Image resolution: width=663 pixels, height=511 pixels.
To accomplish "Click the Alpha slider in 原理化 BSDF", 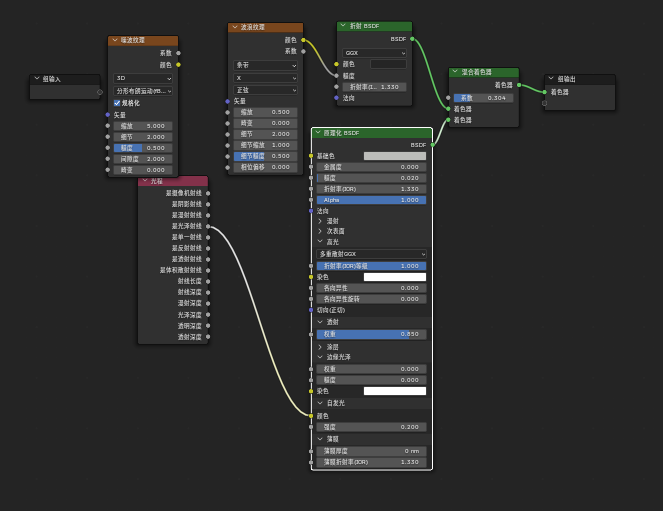I will [371, 200].
